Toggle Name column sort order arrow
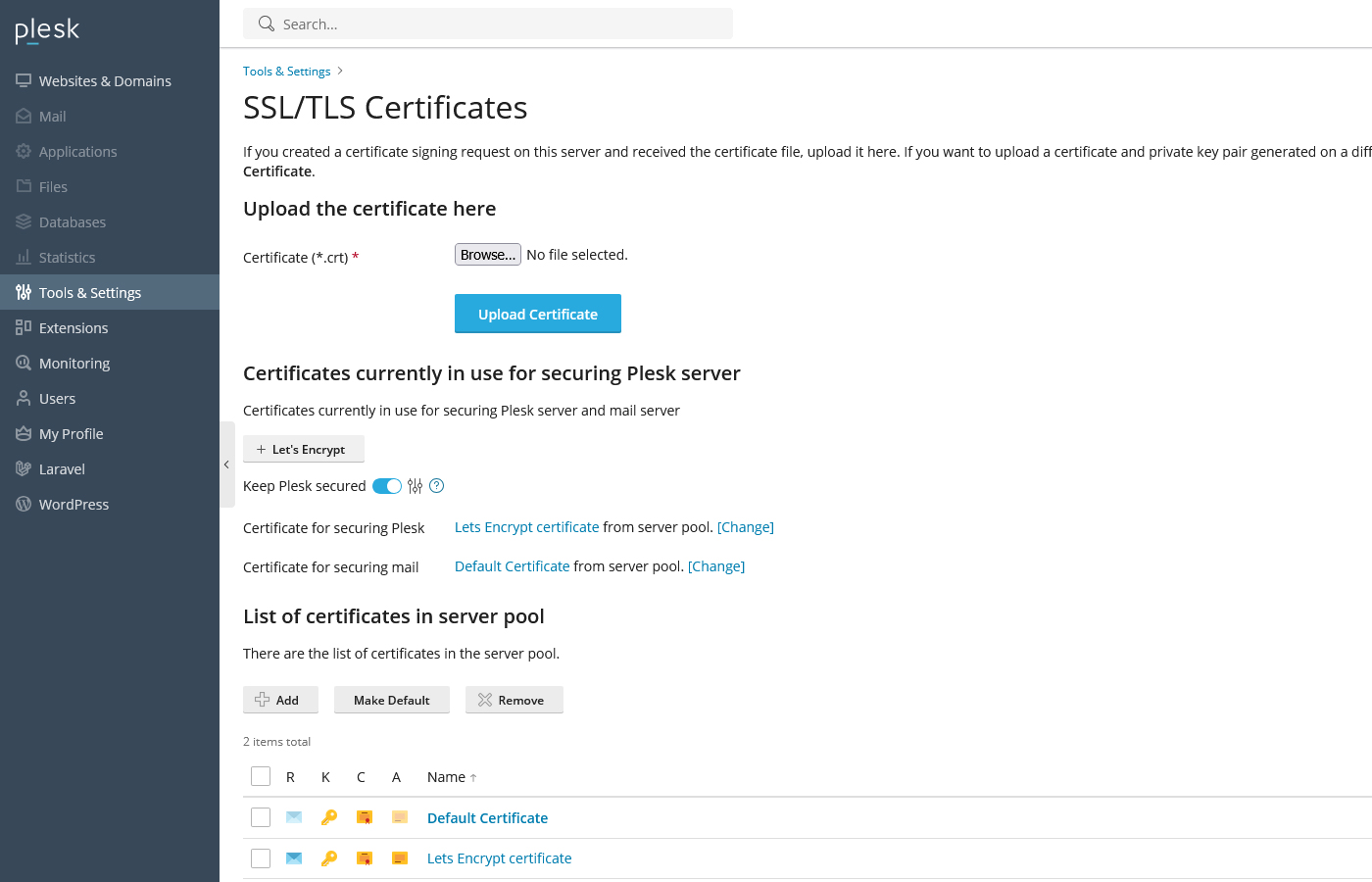This screenshot has height=882, width=1372. click(473, 775)
